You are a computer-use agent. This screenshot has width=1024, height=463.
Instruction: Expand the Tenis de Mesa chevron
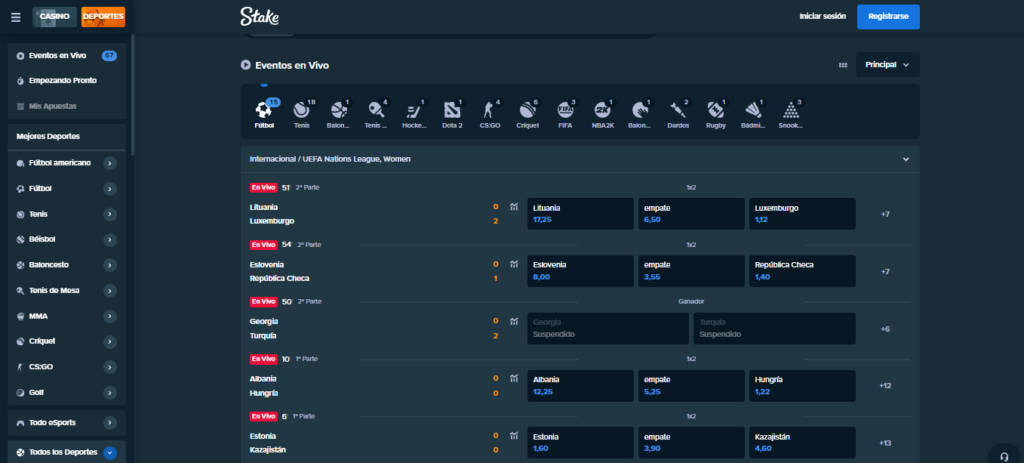(110, 291)
